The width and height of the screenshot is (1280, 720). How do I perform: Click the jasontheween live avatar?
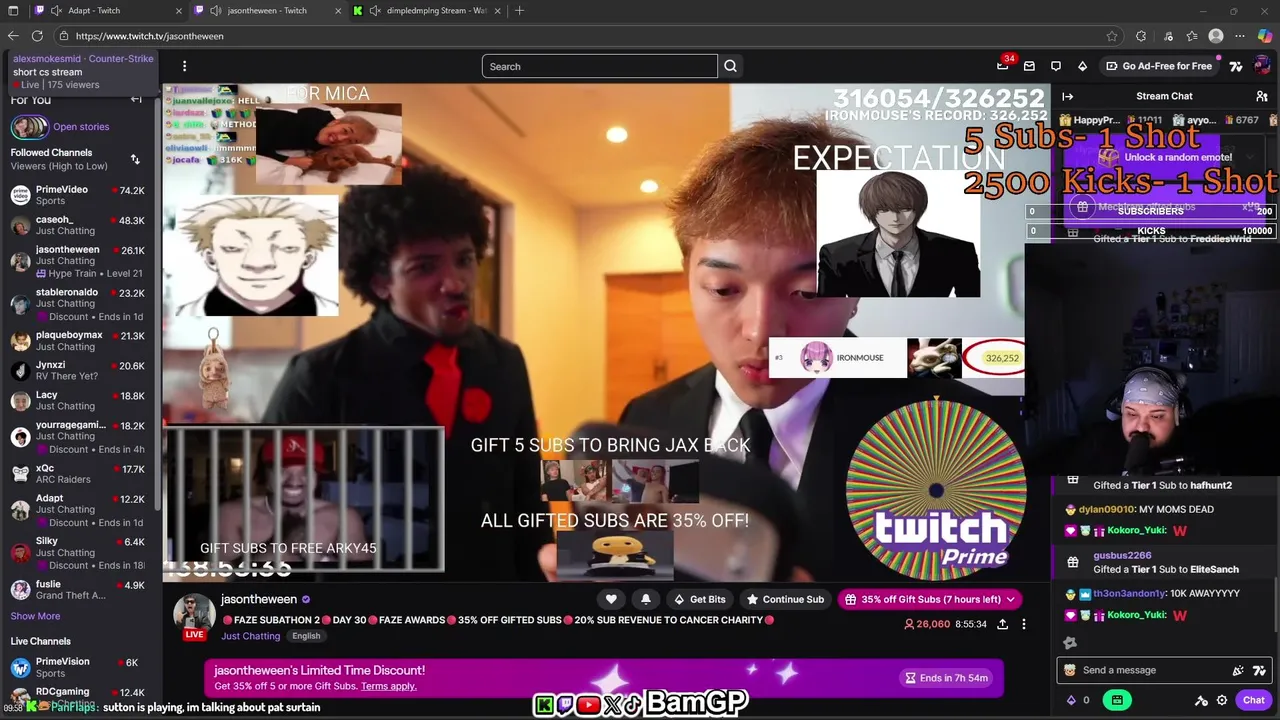[x=195, y=616]
